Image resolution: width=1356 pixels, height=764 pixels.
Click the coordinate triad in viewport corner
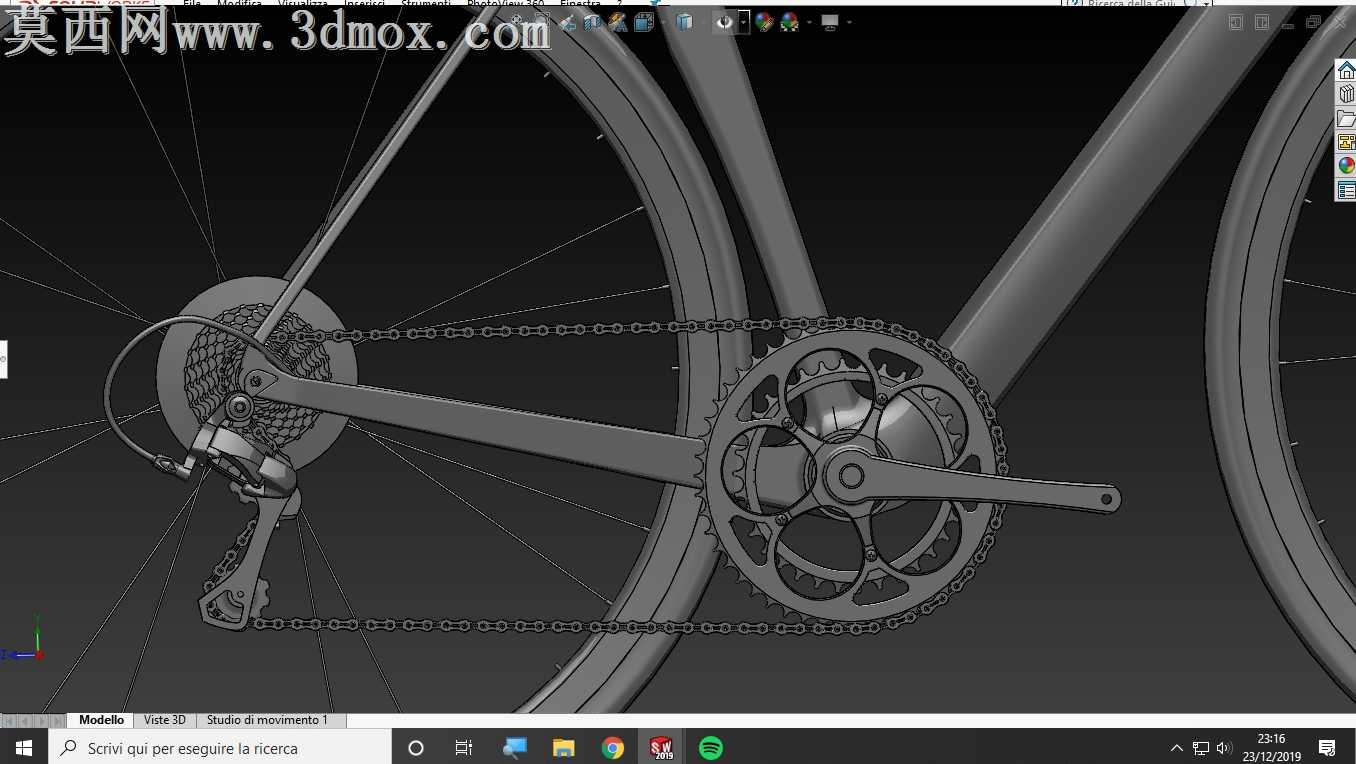(x=24, y=640)
